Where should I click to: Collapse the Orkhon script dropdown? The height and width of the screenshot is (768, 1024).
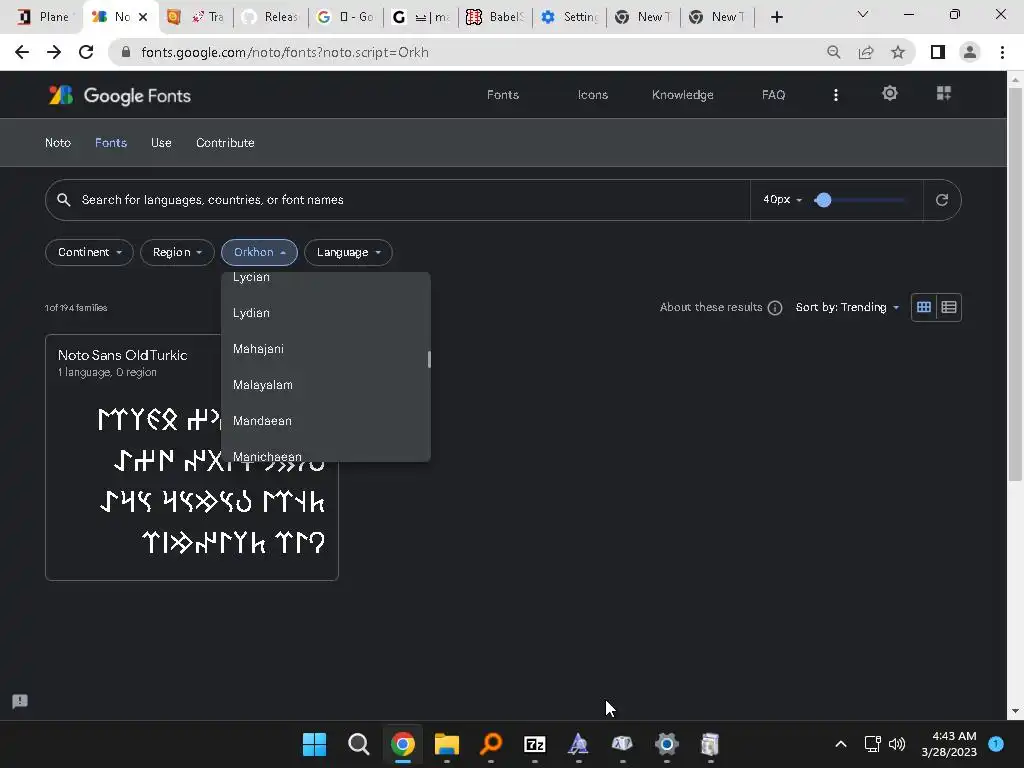coord(259,252)
